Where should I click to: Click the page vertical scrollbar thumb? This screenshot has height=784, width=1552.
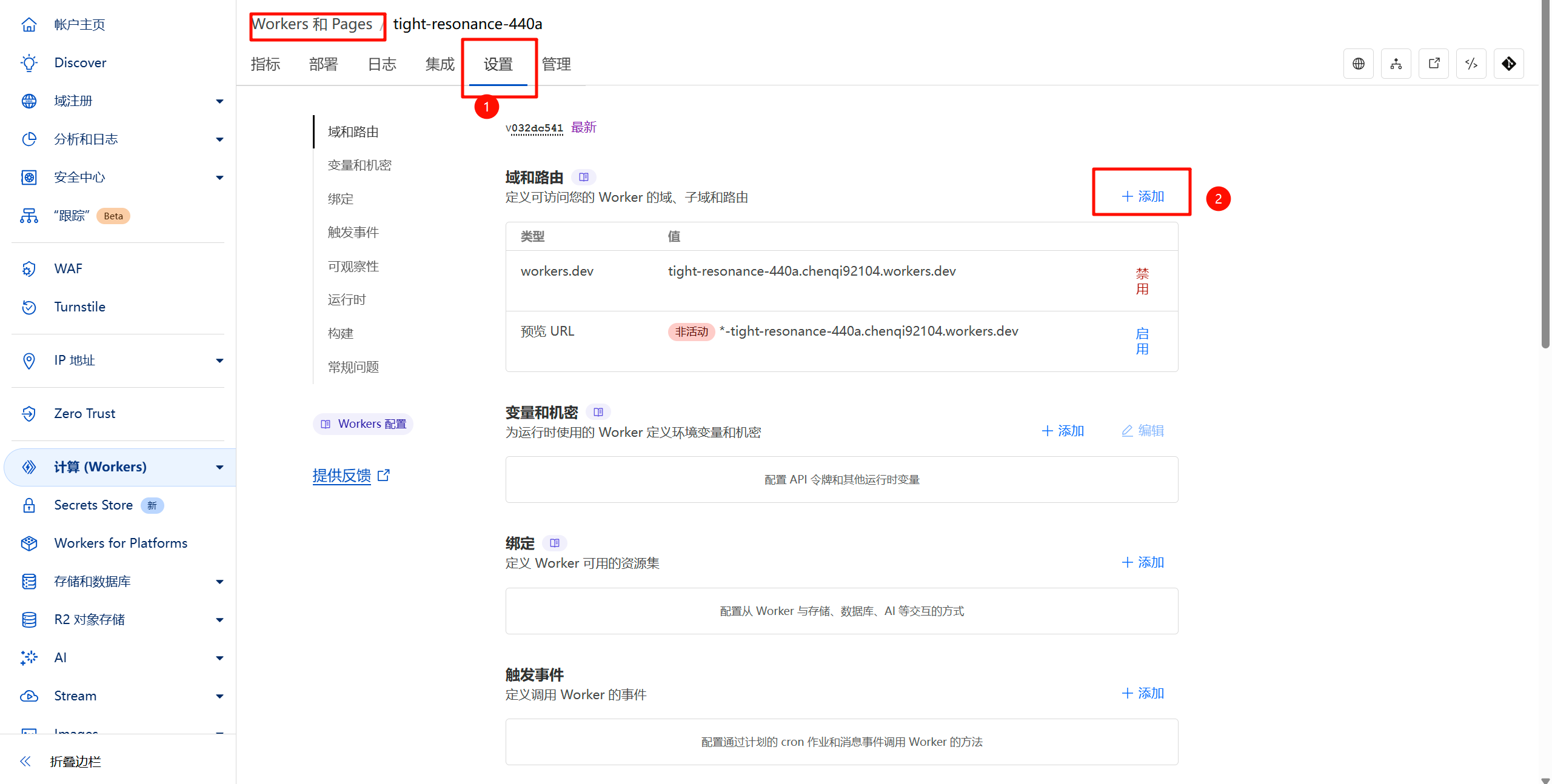(1545, 174)
